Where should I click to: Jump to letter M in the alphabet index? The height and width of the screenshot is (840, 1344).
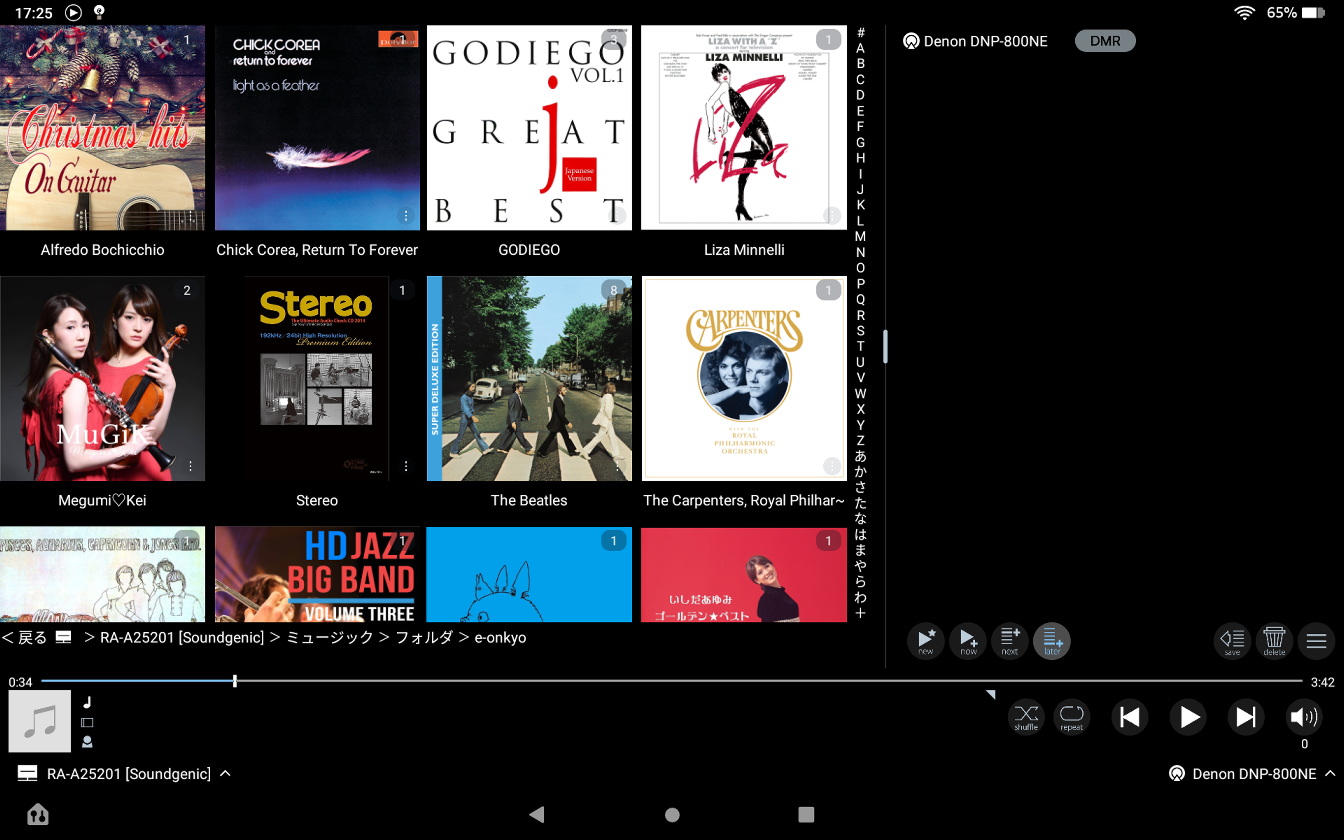(x=860, y=236)
